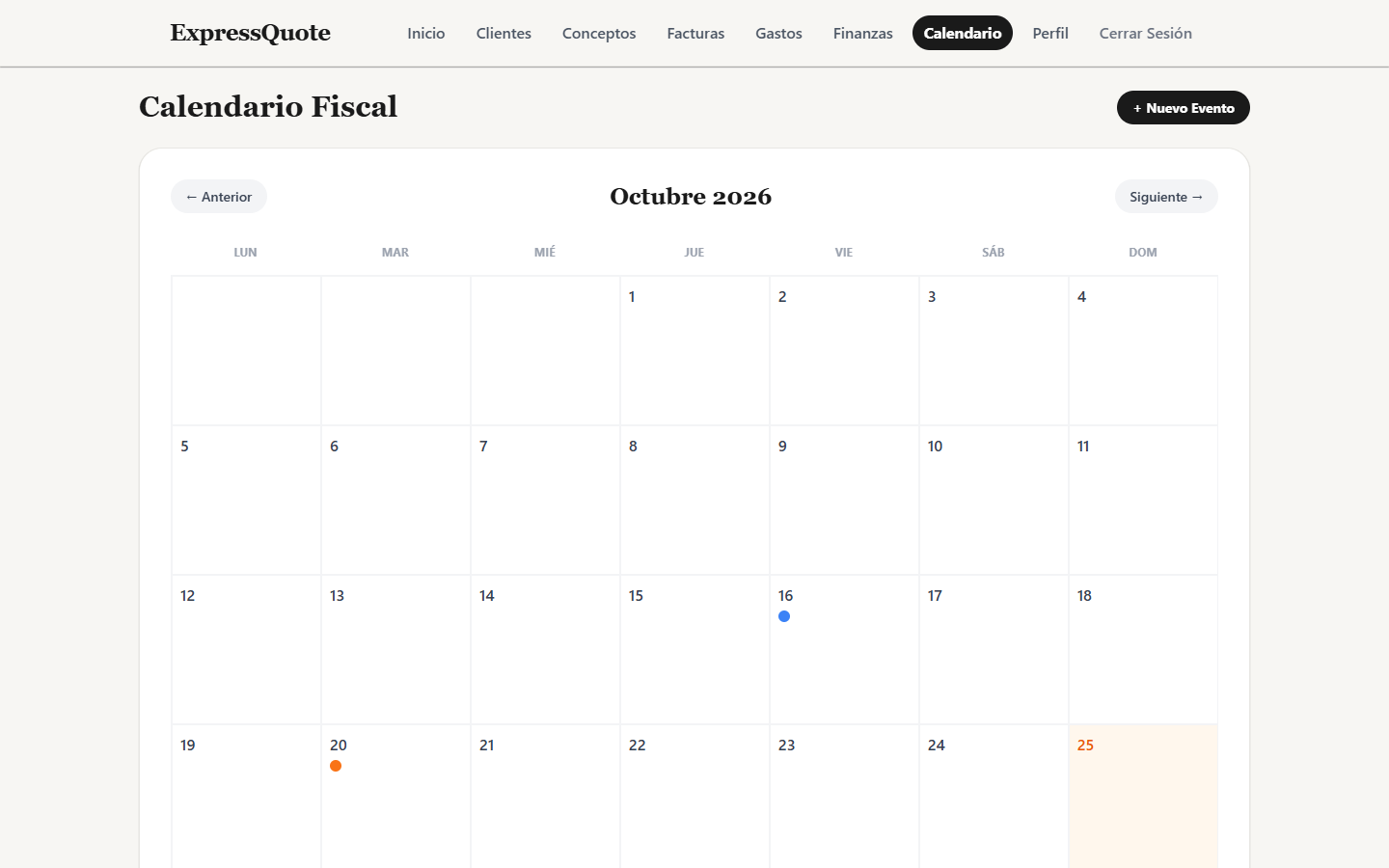Pick day 17 cell

(994, 650)
